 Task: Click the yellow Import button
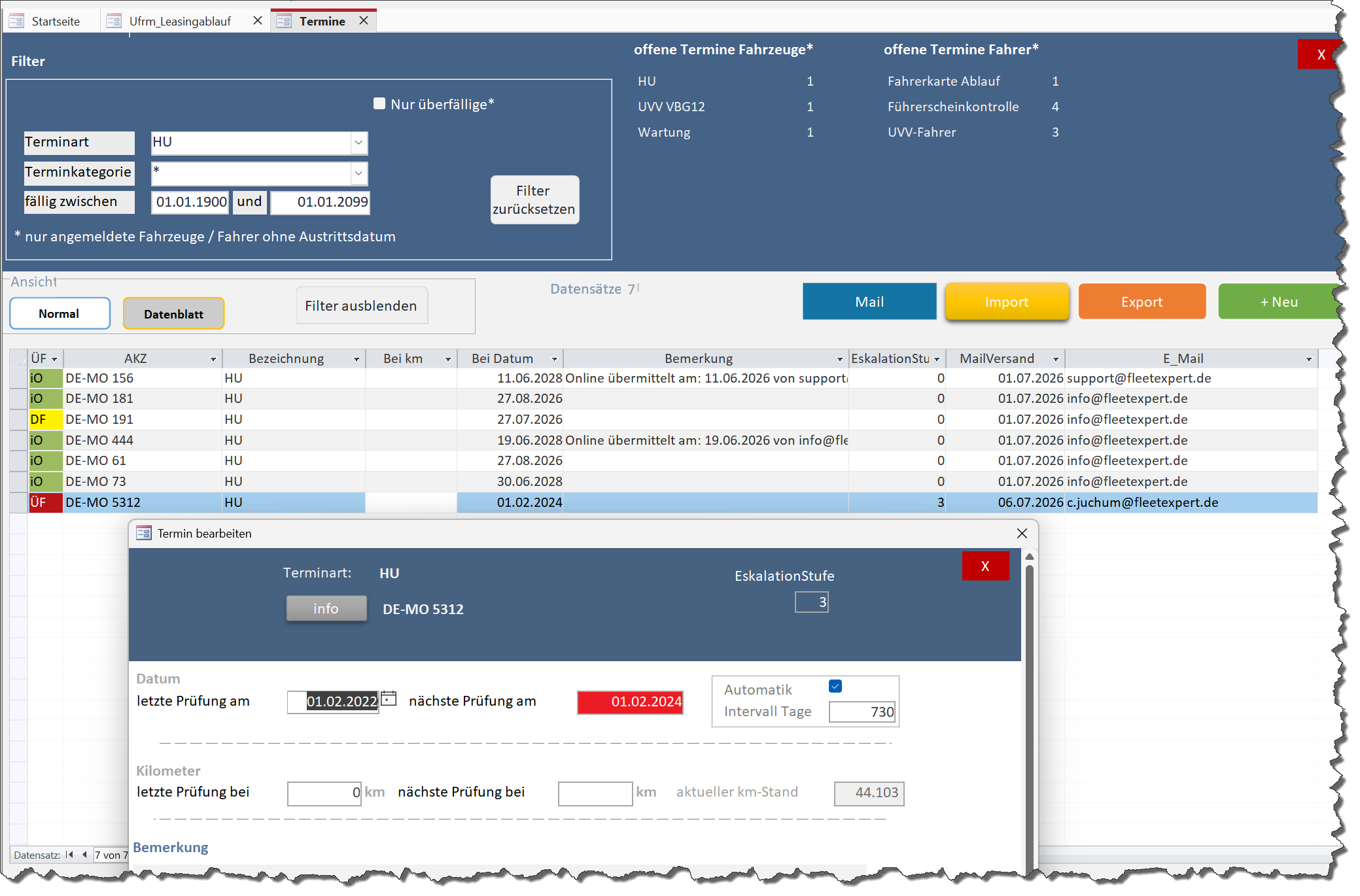(1007, 302)
